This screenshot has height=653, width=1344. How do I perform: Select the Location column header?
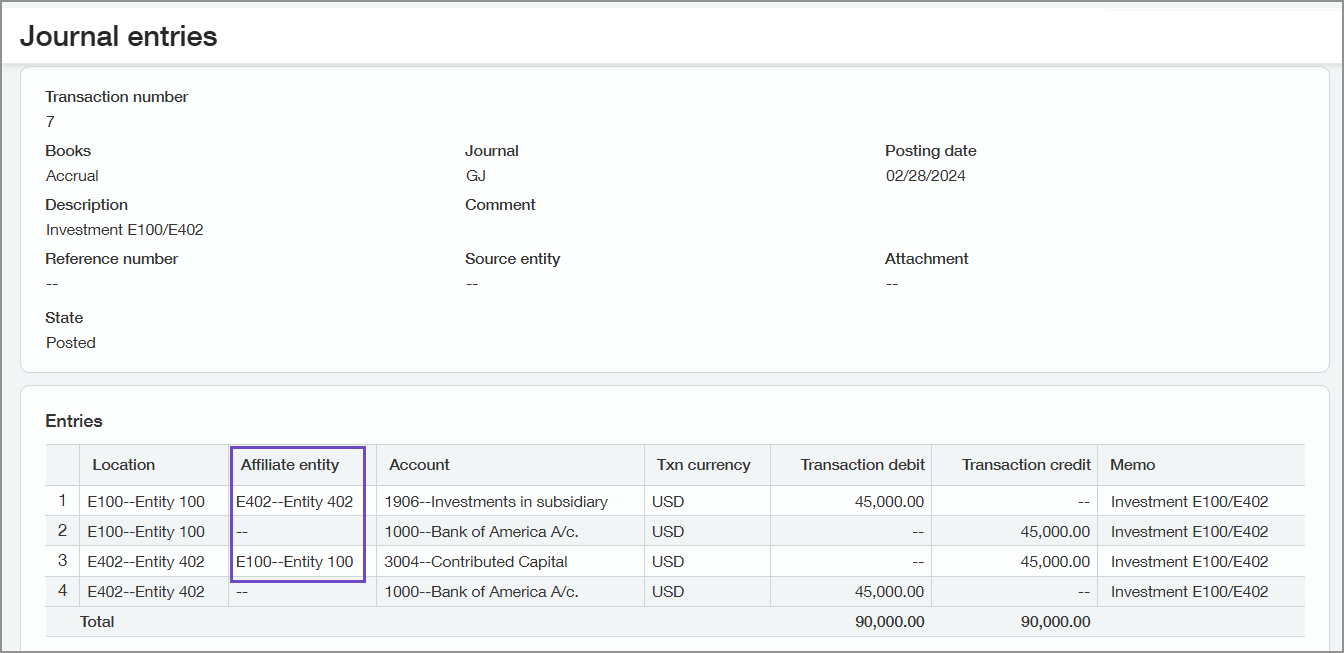124,464
